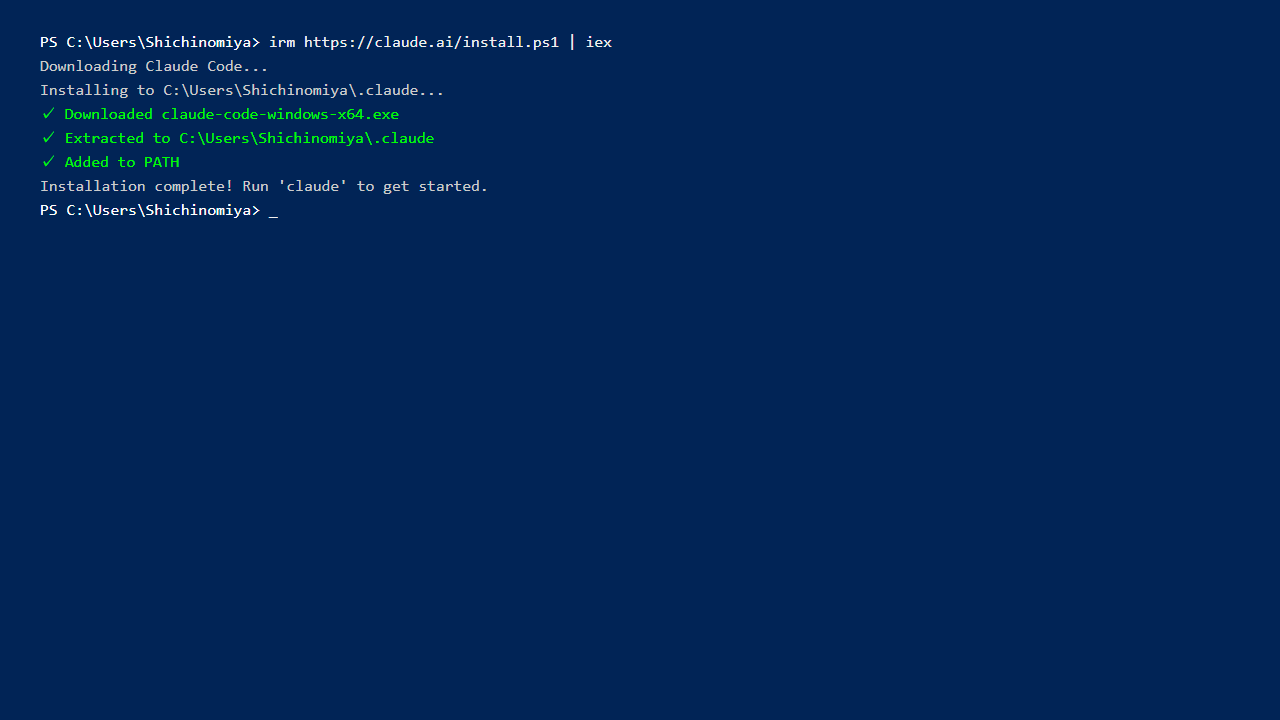Click the Shichinomiya path in the bottom prompt
The height and width of the screenshot is (720, 1280).
tap(198, 210)
